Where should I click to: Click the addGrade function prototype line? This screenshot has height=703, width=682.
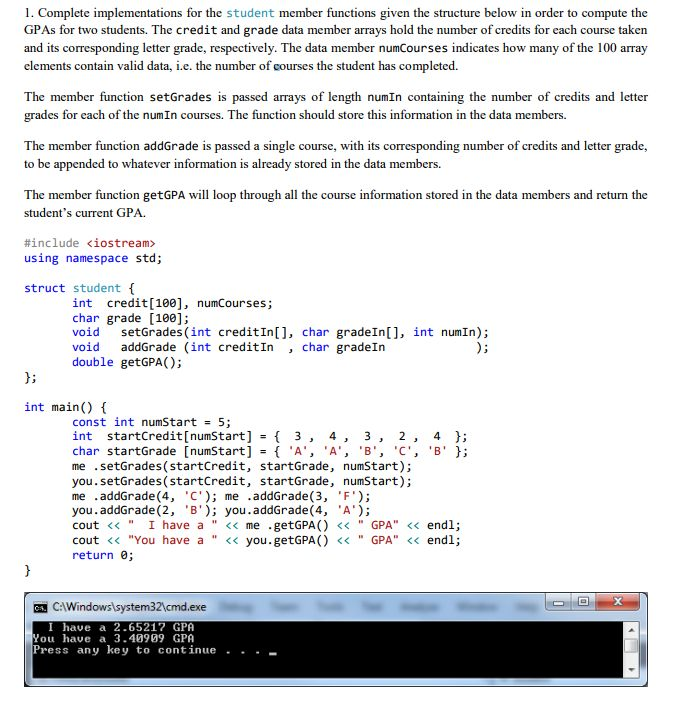click(280, 347)
